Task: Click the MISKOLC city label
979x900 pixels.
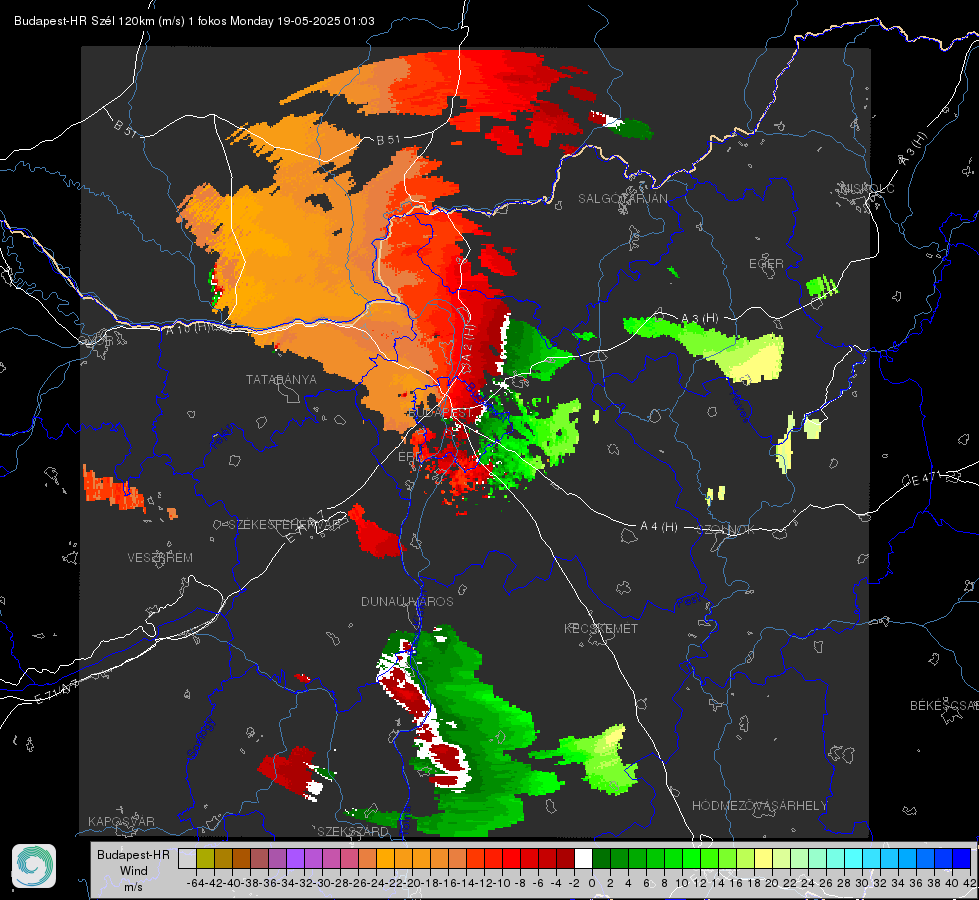Action: click(x=868, y=188)
